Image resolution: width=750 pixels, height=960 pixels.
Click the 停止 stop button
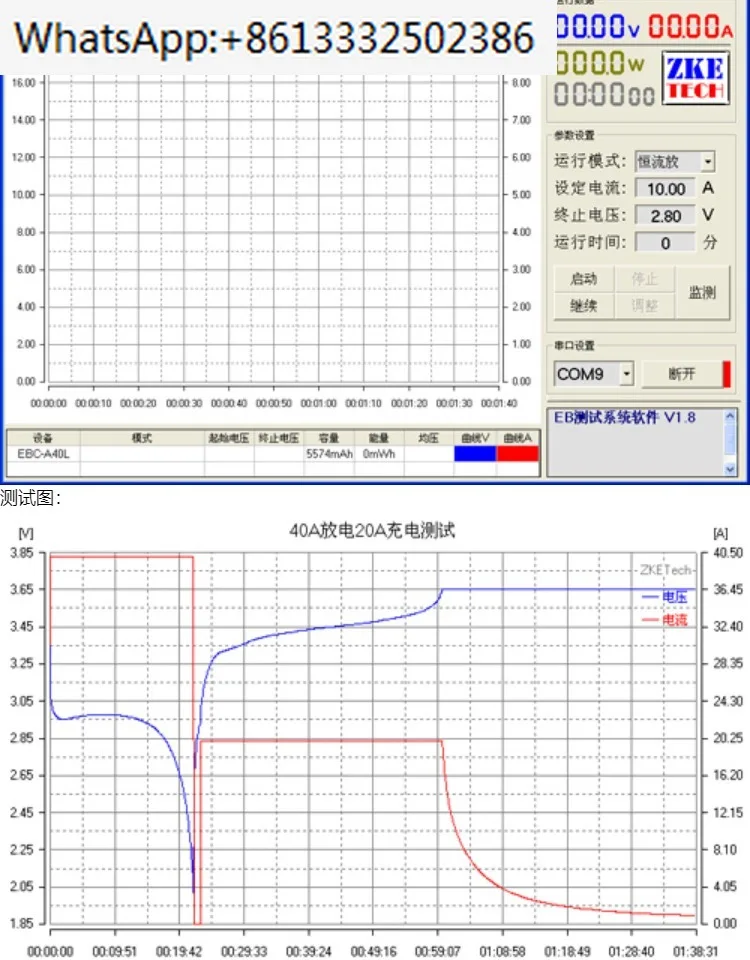point(645,279)
